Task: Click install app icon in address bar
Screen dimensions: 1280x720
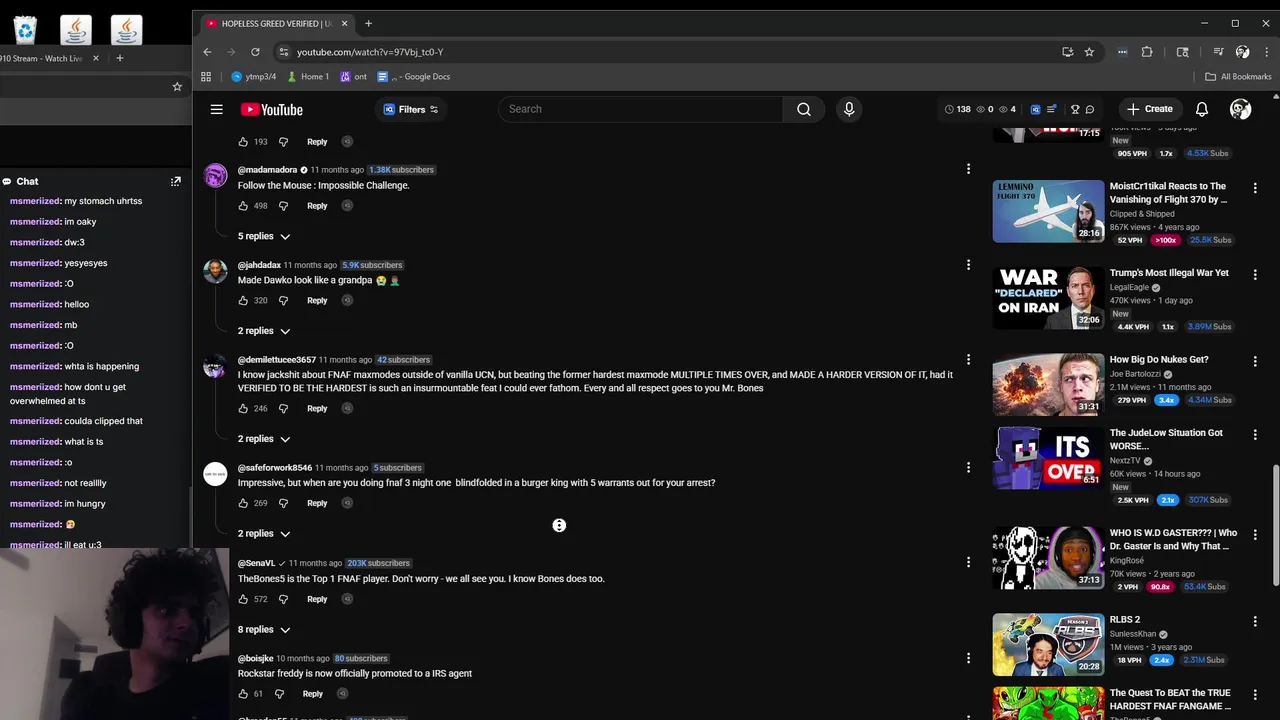Action: [1068, 52]
